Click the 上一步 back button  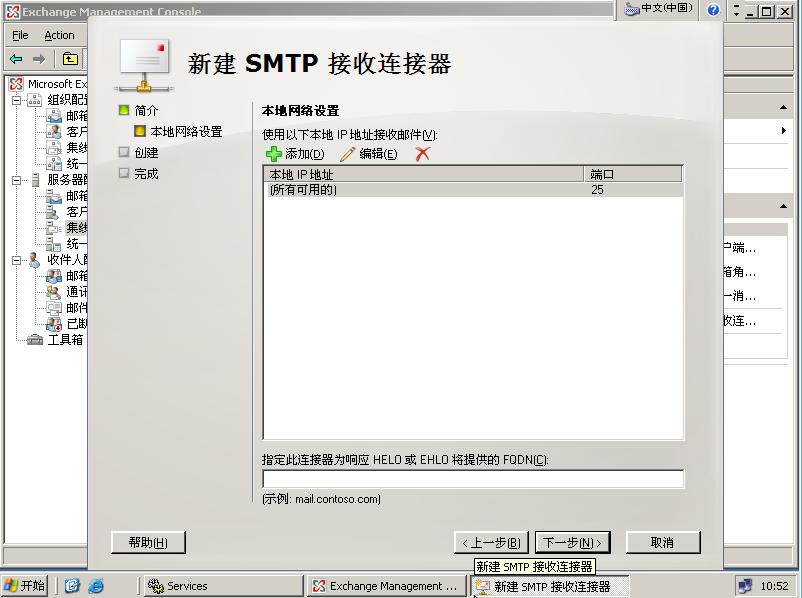[490, 543]
